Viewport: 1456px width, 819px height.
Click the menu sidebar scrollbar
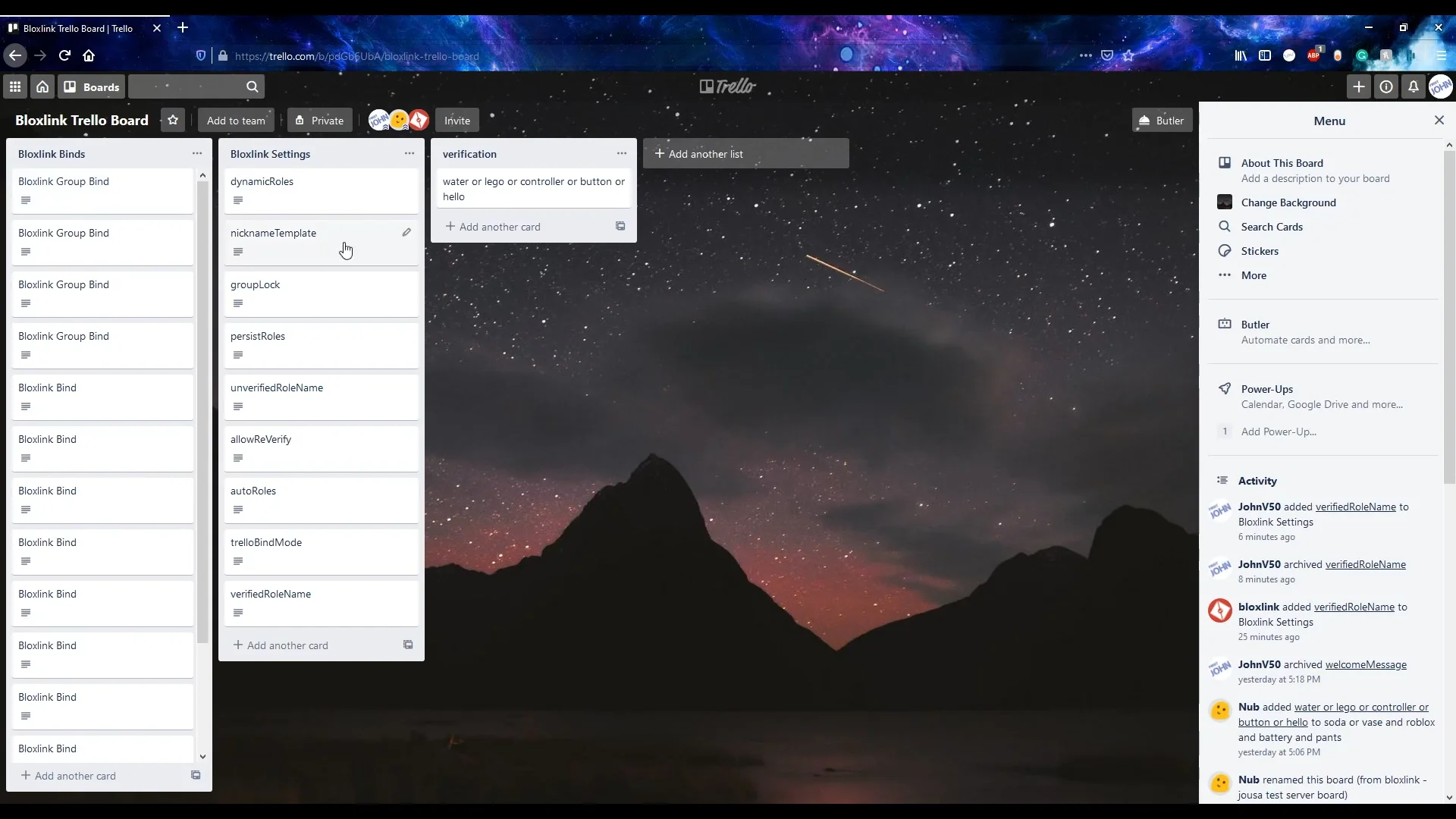(1449, 318)
